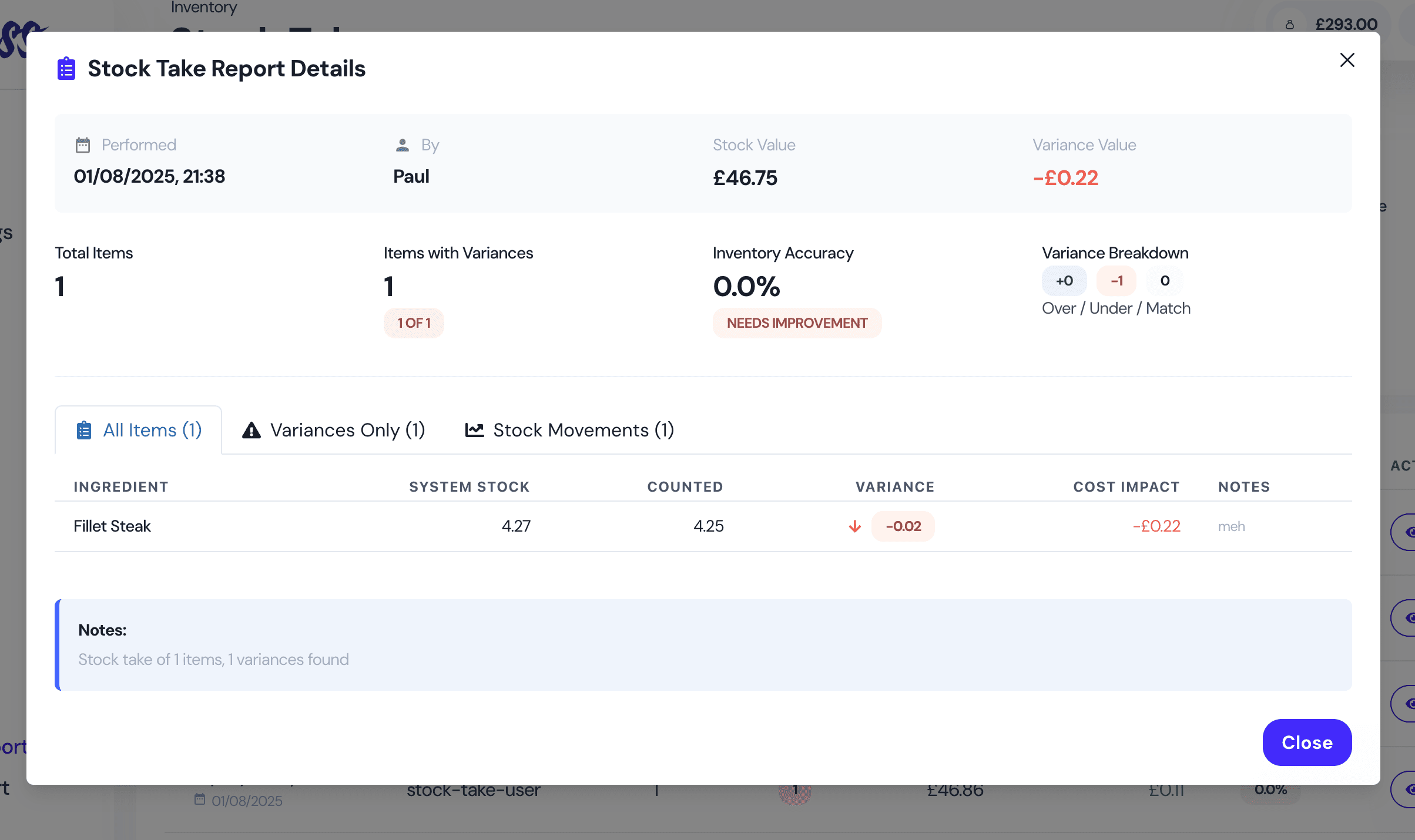Click the calendar icon next to Performed
The image size is (1415, 840).
(83, 145)
